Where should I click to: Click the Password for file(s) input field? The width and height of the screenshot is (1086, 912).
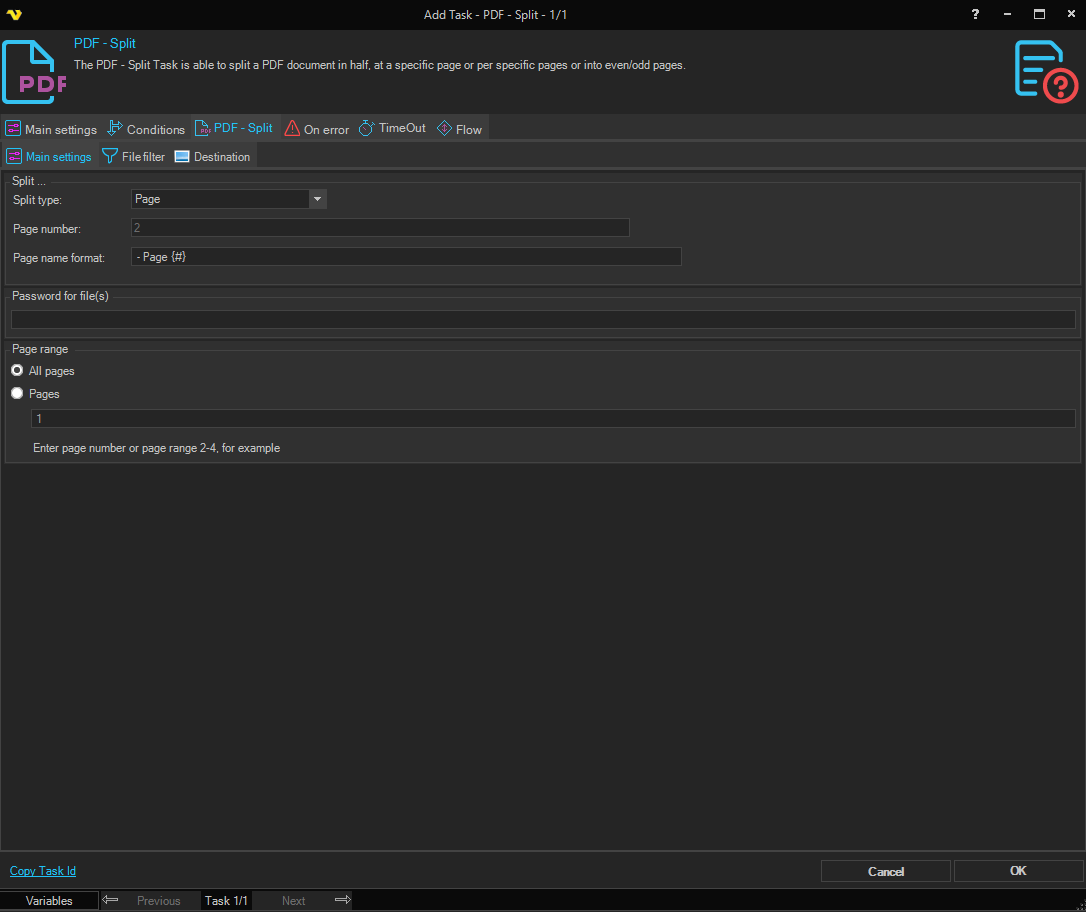pos(543,320)
